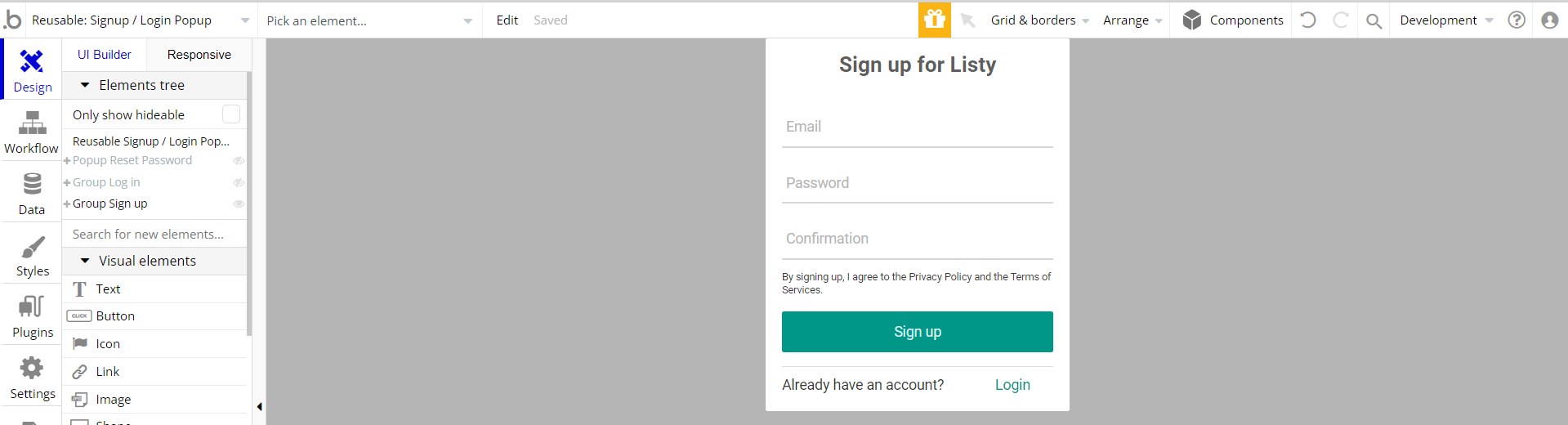Click the Search for new elements field

click(x=154, y=234)
